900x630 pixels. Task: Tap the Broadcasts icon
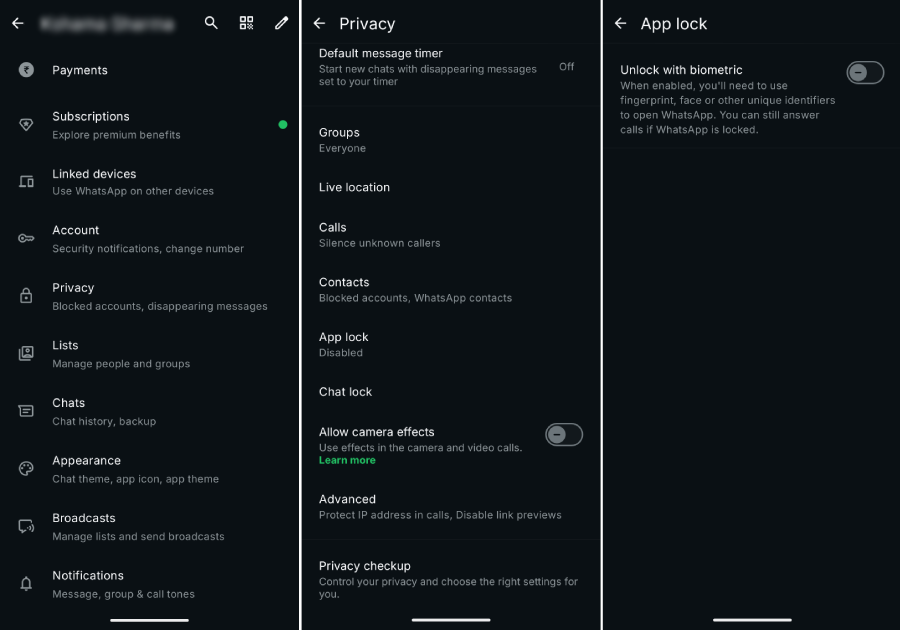[x=26, y=526]
